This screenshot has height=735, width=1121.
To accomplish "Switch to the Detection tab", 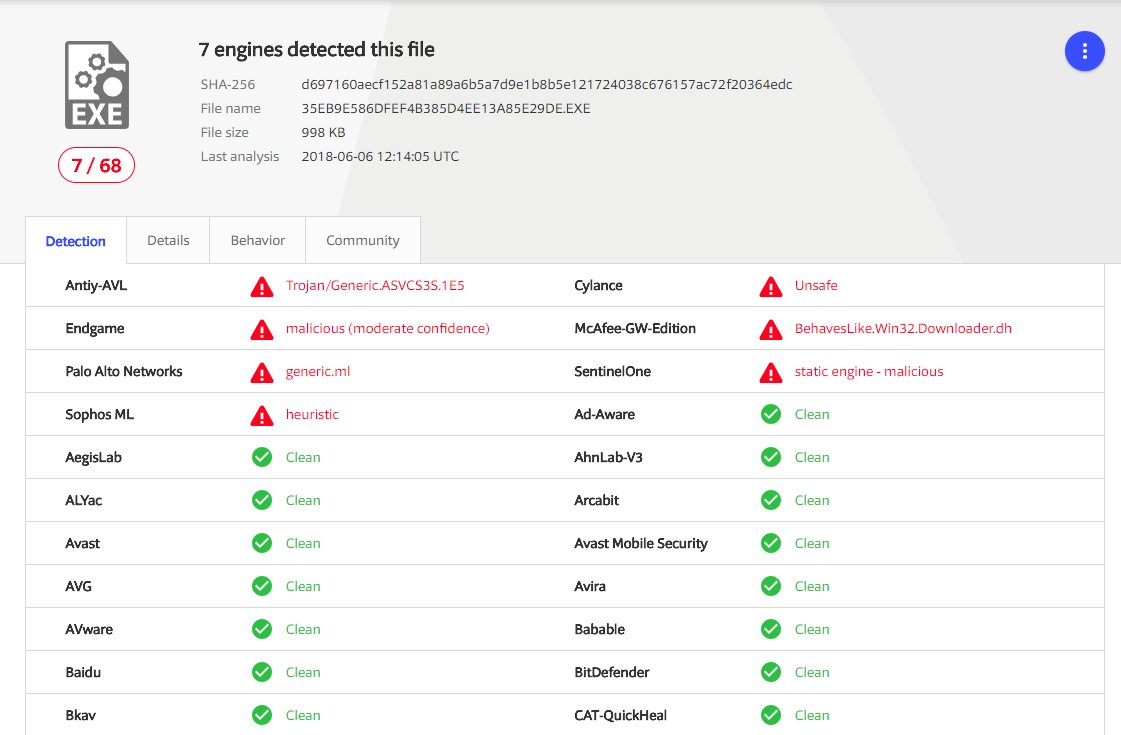I will pos(76,241).
